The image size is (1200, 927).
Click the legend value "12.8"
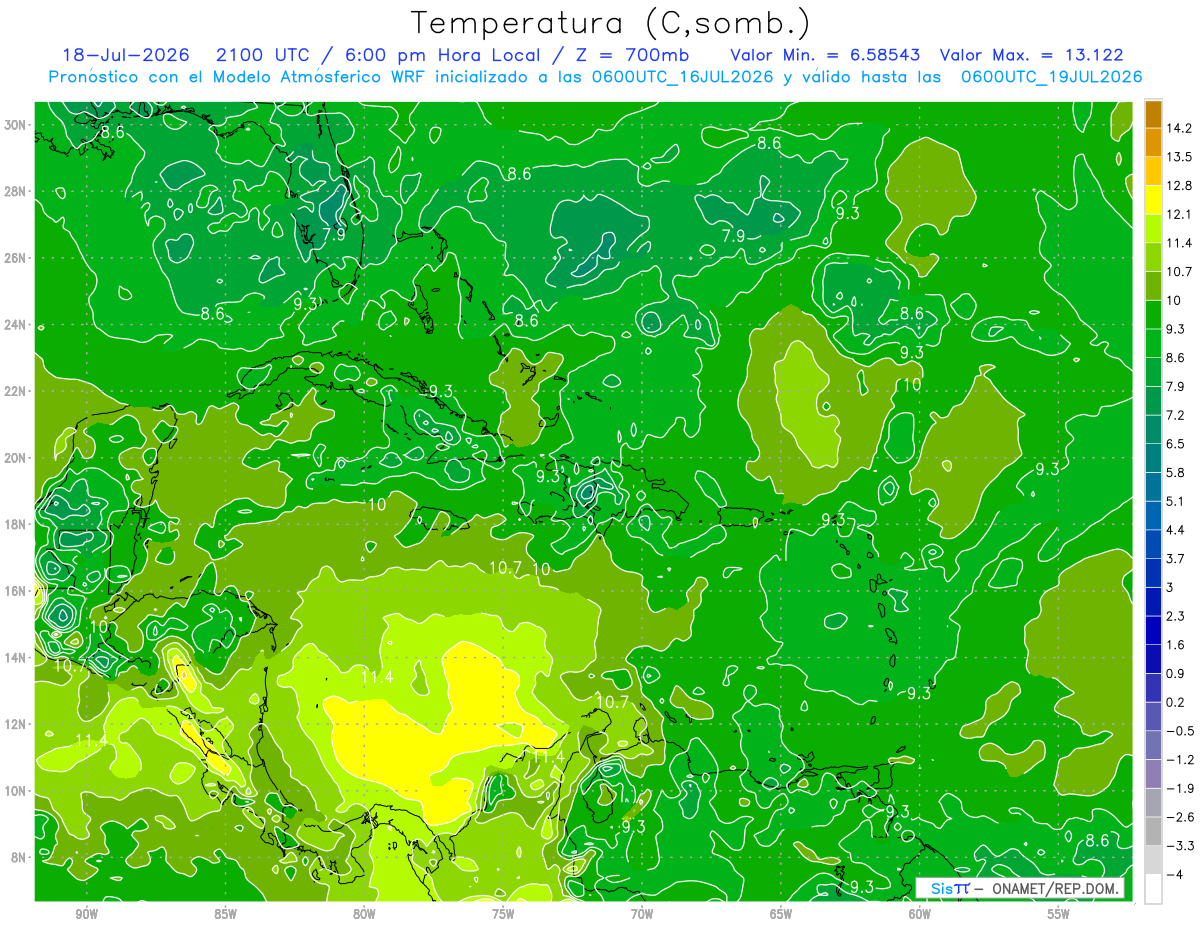(x=1181, y=185)
